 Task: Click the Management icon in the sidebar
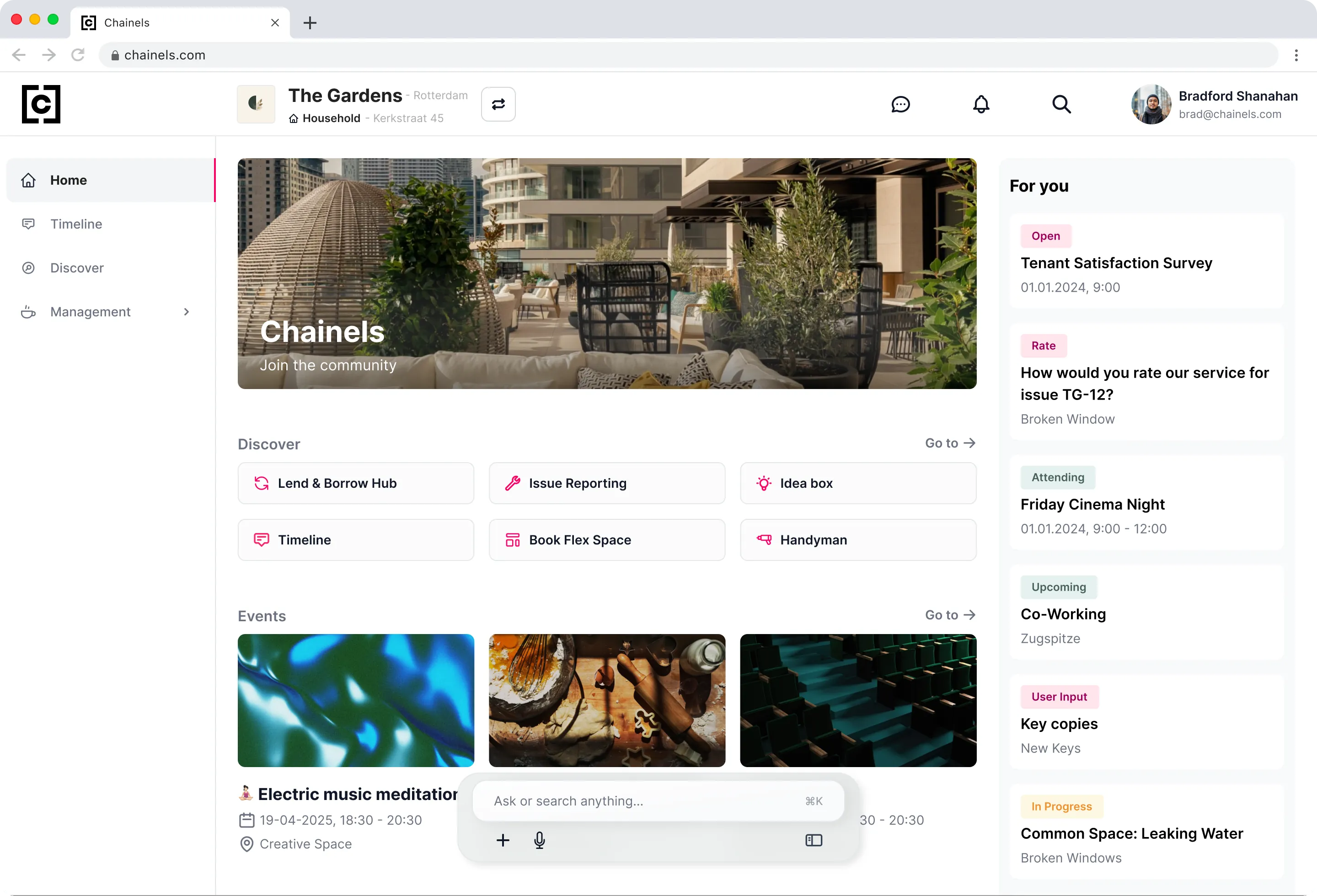coord(28,311)
